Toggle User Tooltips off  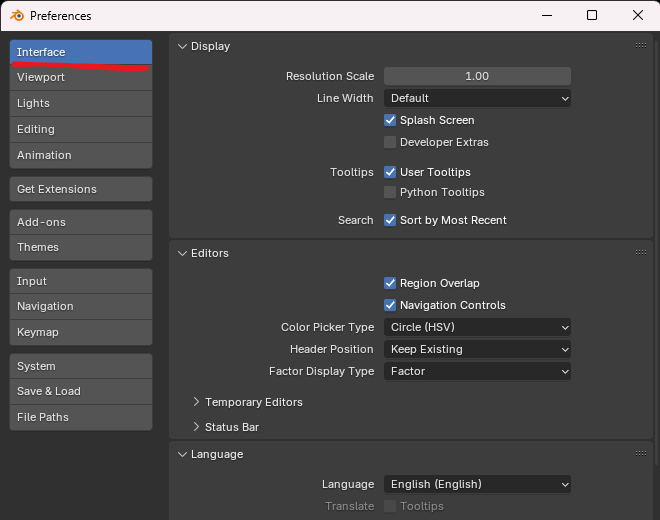coord(390,172)
